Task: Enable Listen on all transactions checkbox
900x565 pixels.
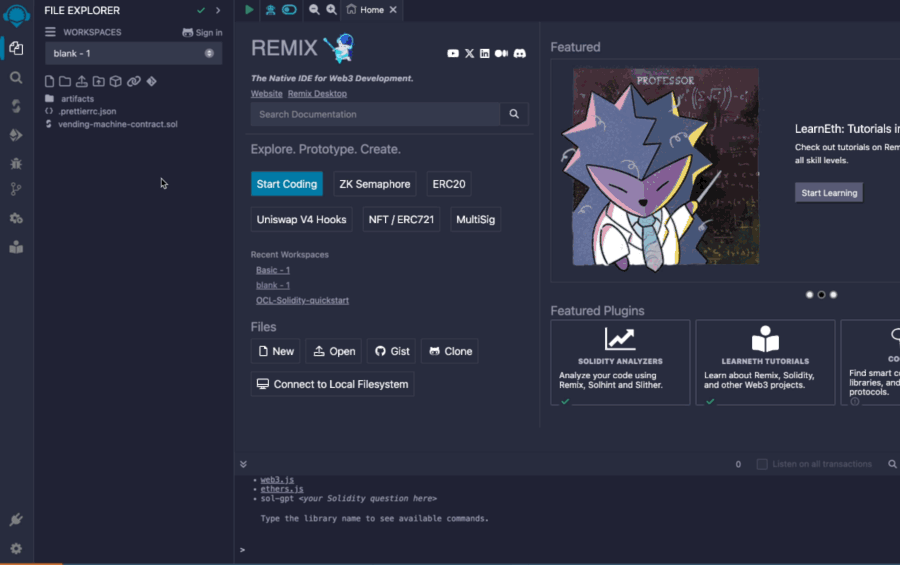Action: (x=762, y=464)
